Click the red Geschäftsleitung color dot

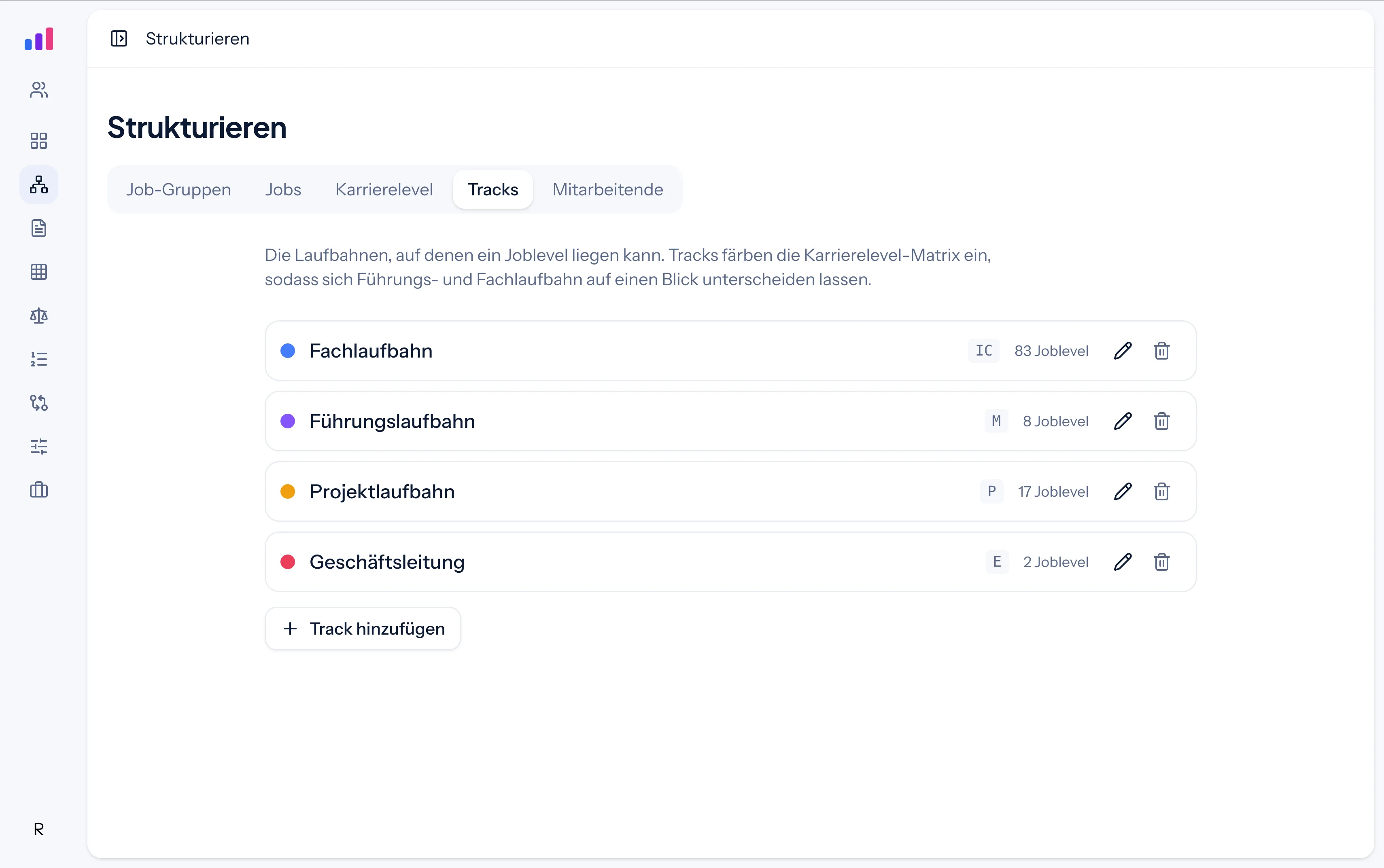[288, 562]
